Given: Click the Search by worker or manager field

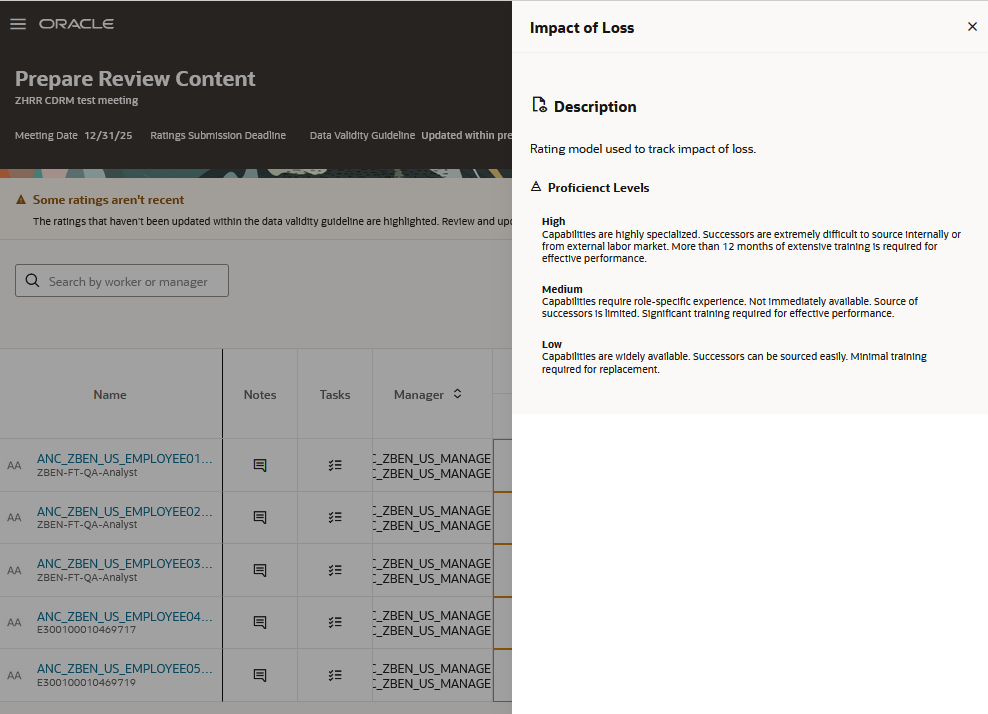Looking at the screenshot, I should pos(122,280).
